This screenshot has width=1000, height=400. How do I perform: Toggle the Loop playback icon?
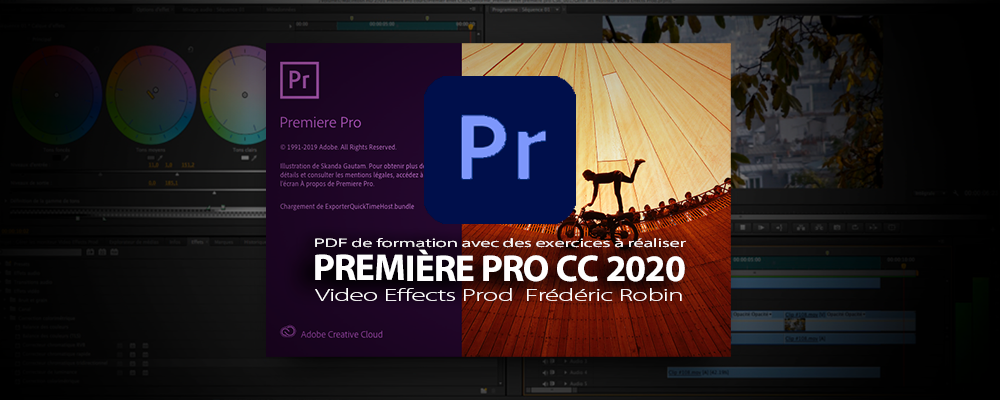click(x=855, y=228)
